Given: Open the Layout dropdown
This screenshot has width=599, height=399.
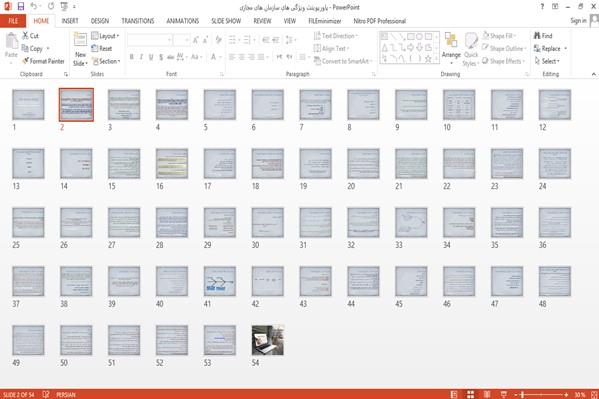Looking at the screenshot, I should [105, 36].
